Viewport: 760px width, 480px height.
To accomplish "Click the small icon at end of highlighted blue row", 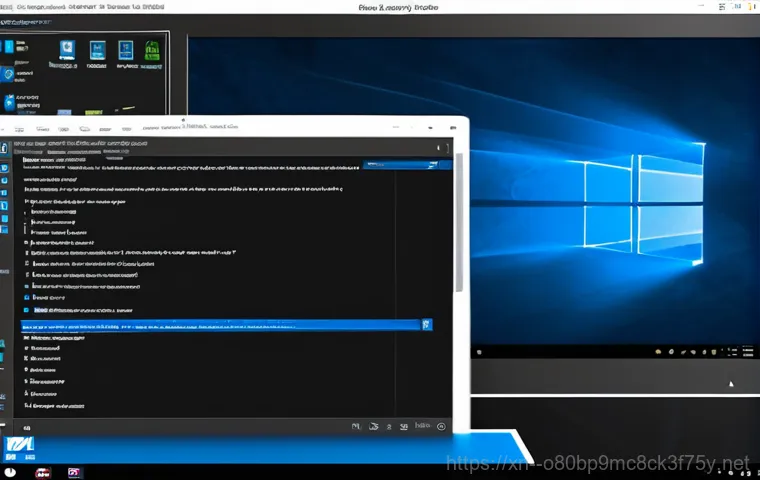I will coord(427,325).
